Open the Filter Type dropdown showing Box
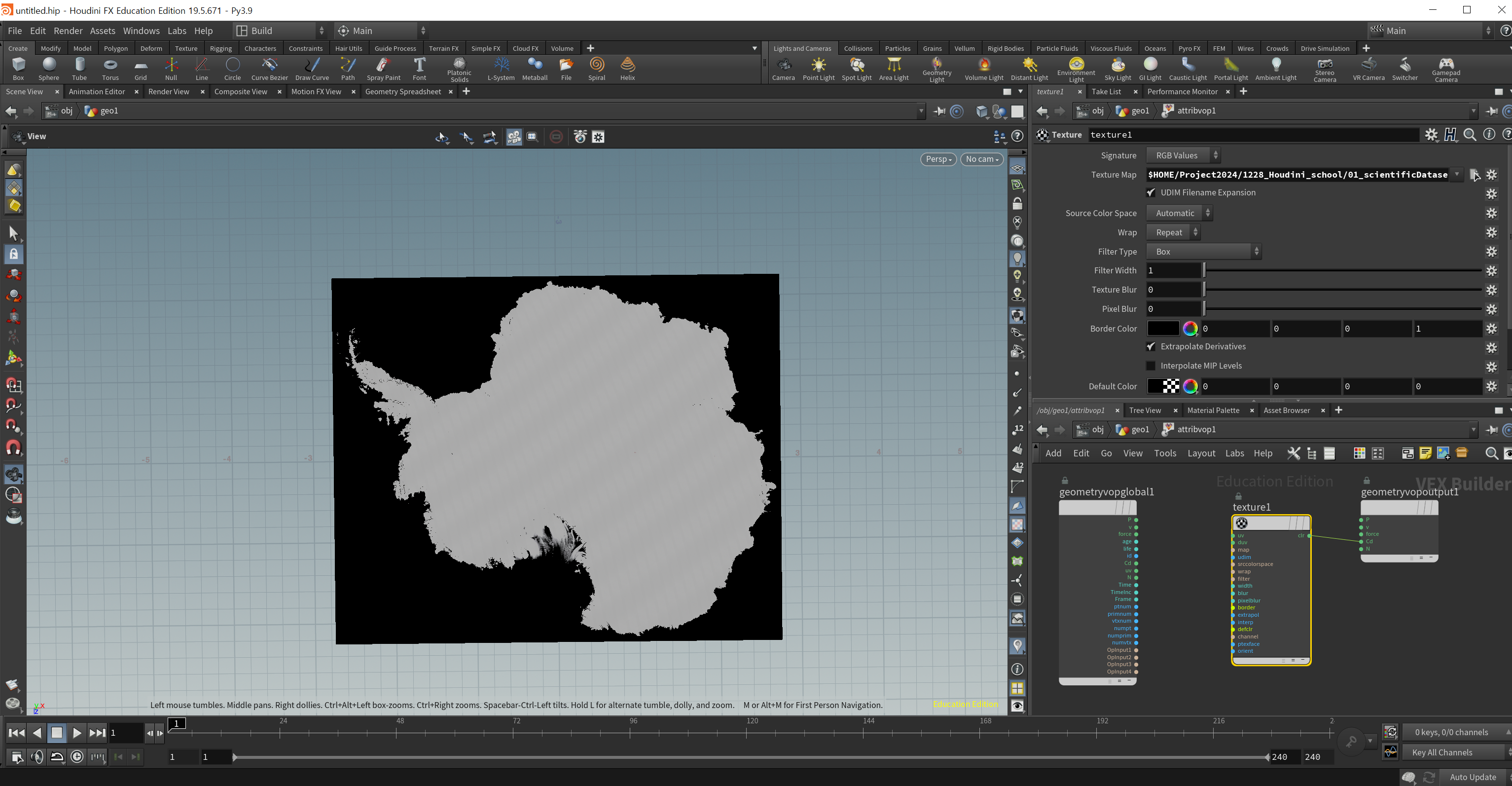Image resolution: width=1512 pixels, height=786 pixels. click(1203, 252)
